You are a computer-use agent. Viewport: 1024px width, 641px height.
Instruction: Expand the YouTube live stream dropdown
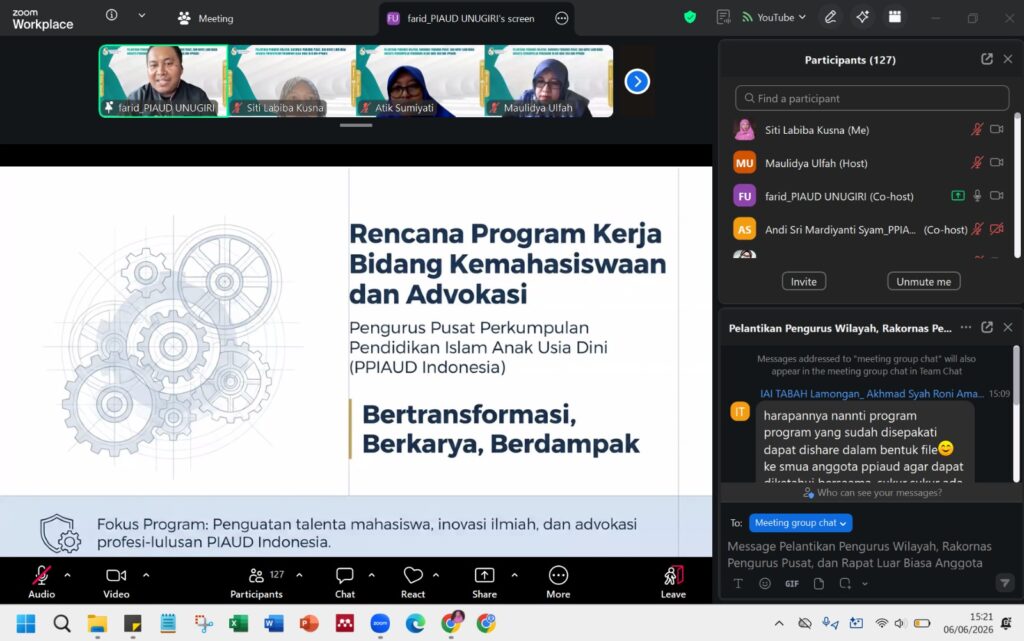point(774,18)
